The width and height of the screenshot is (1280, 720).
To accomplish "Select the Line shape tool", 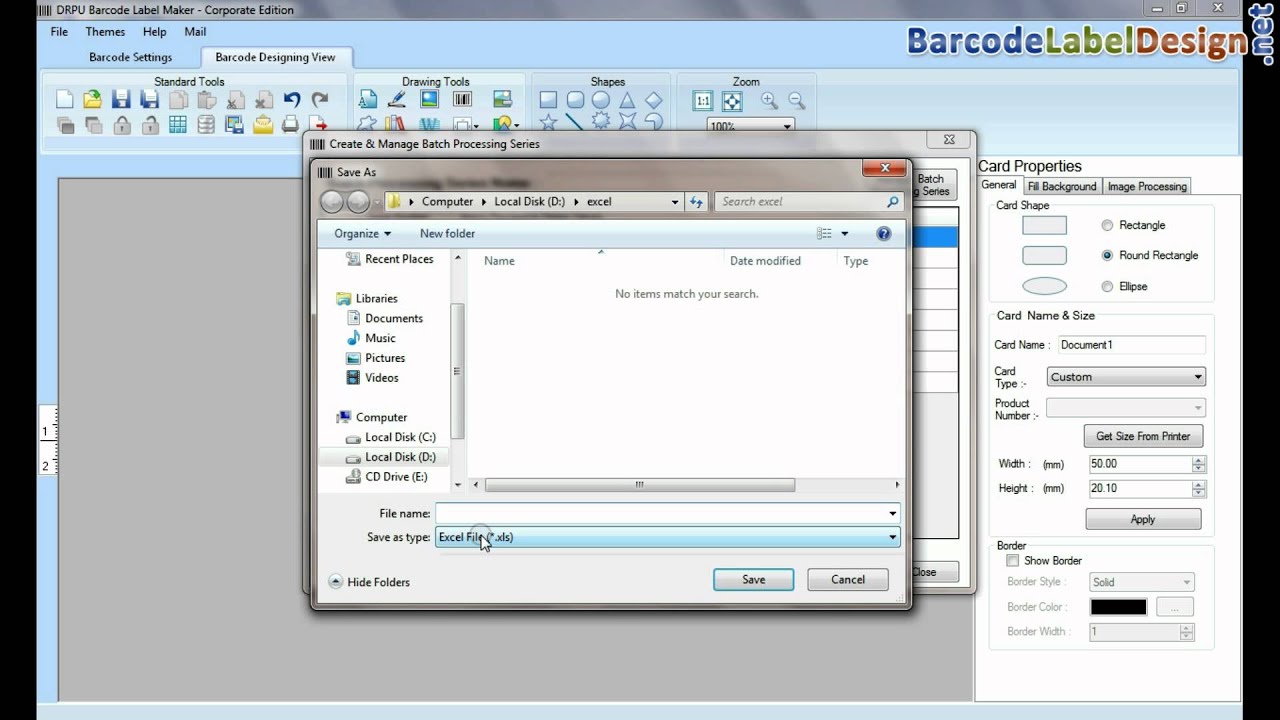I will (x=574, y=122).
